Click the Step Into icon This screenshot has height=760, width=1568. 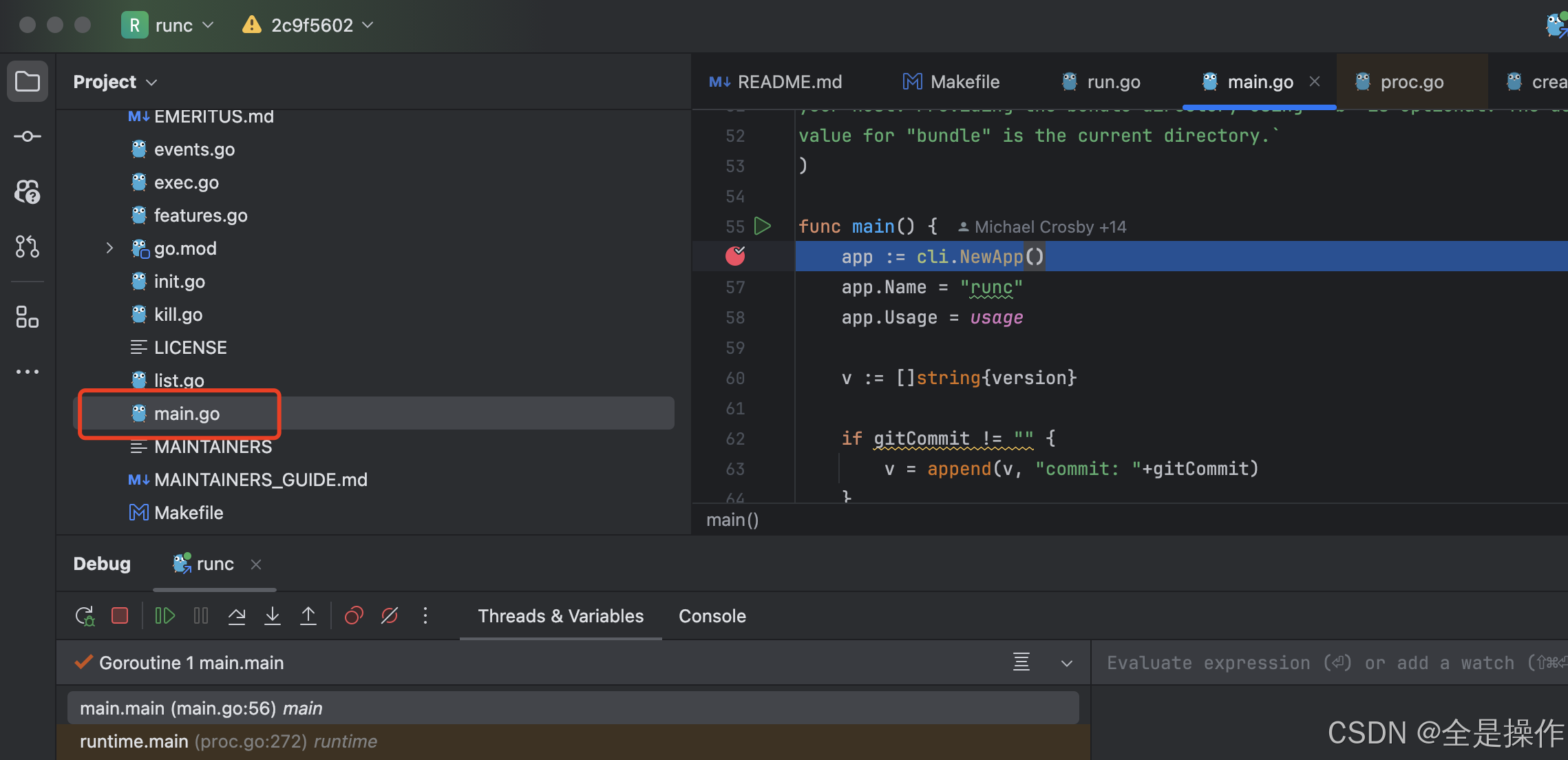273,615
